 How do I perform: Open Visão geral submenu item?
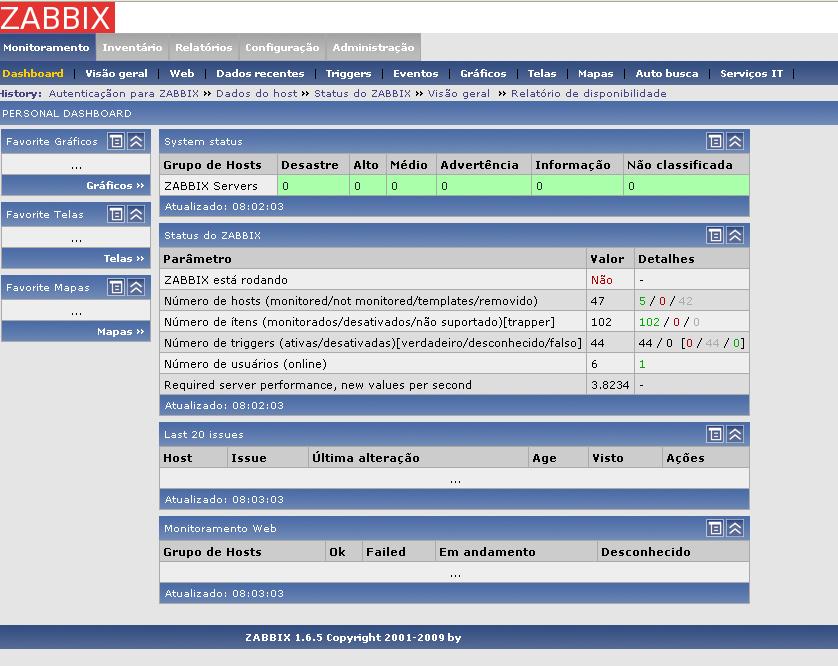coord(116,73)
